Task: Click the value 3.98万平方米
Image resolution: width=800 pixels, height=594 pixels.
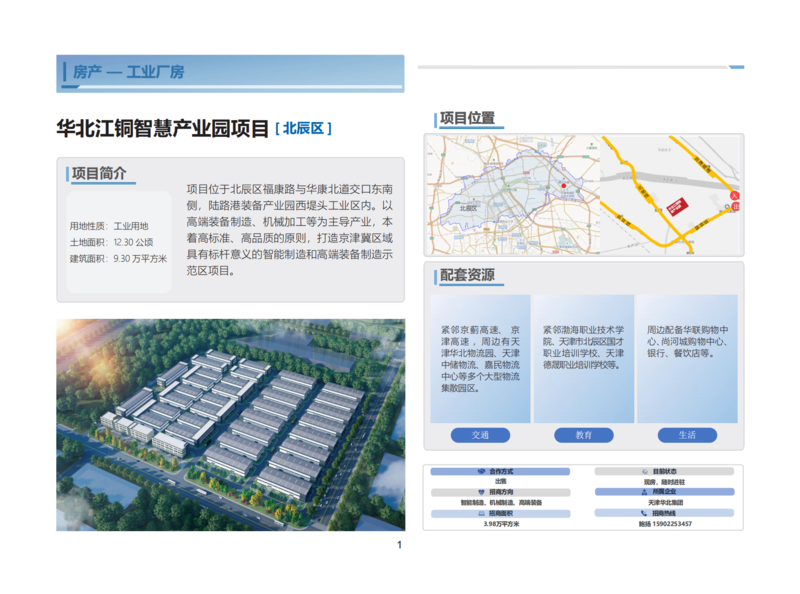Action: (501, 524)
